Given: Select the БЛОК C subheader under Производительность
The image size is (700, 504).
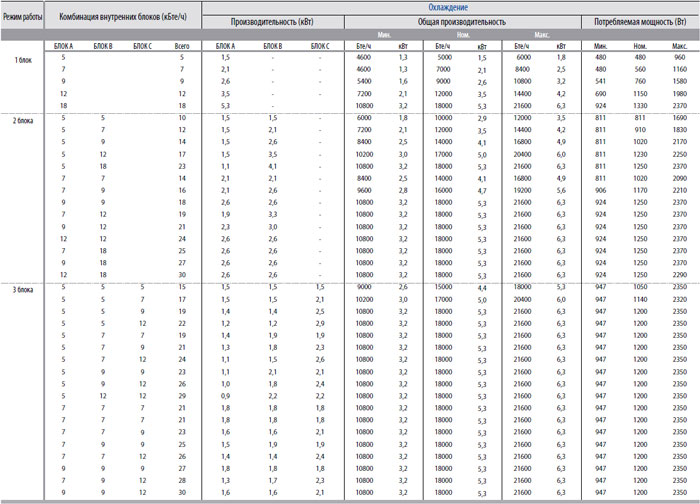Looking at the screenshot, I should click(318, 46).
